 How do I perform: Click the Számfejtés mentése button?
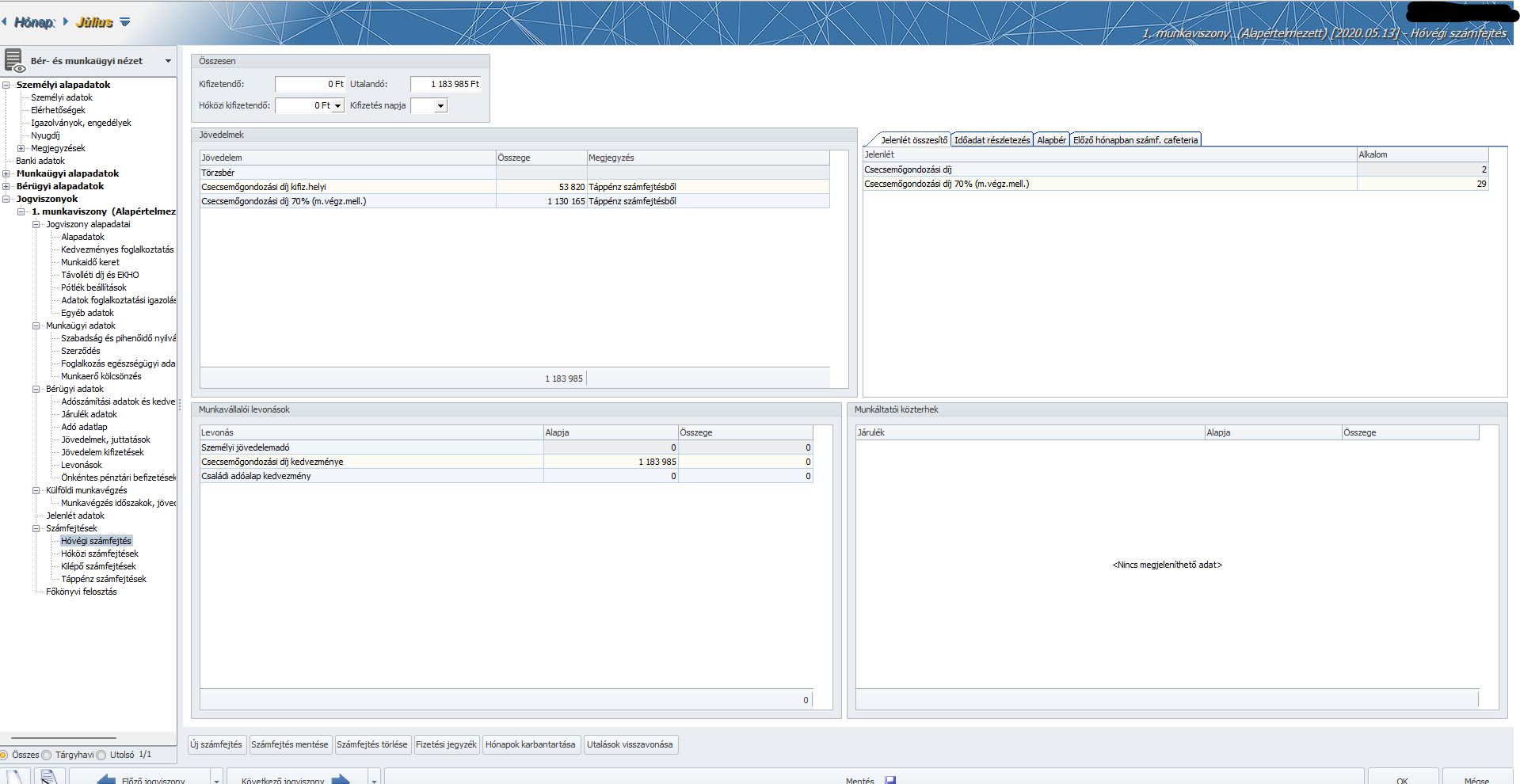289,744
